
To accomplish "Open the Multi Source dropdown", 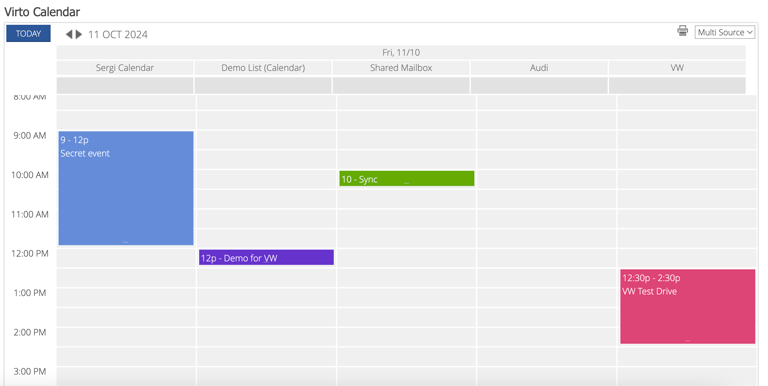I will [x=725, y=32].
